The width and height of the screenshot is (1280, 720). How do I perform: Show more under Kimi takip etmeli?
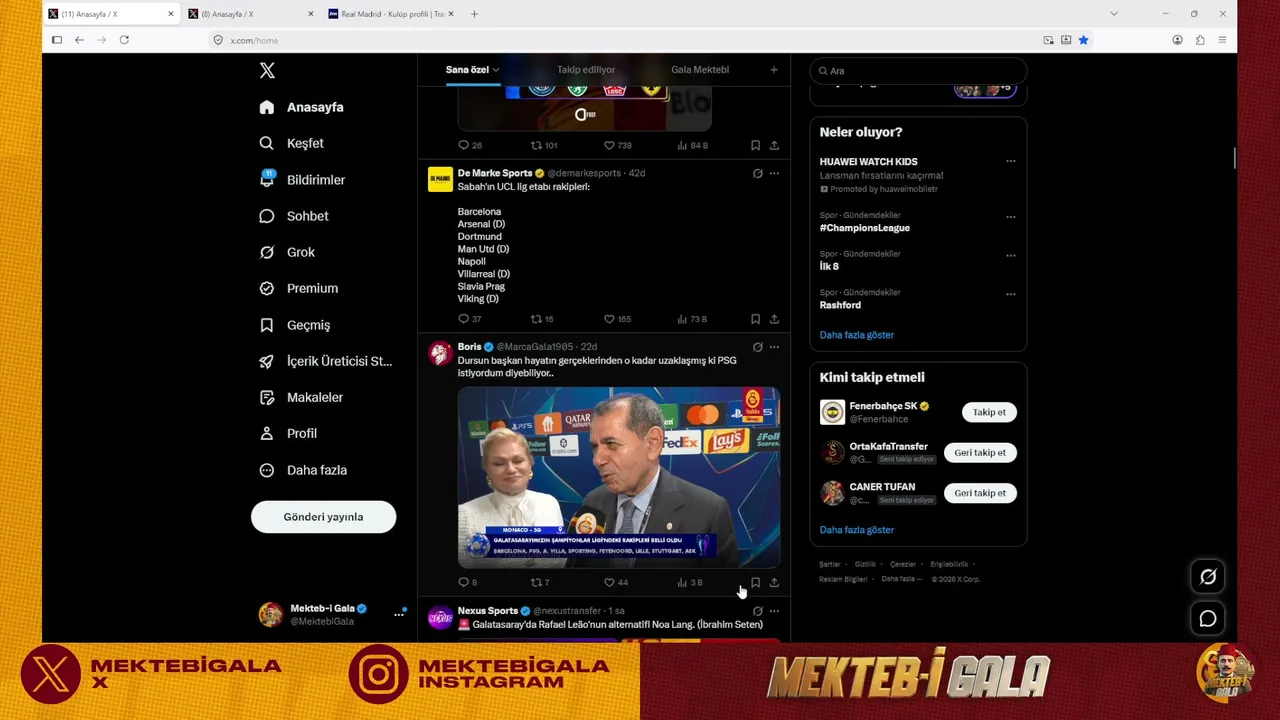(857, 530)
